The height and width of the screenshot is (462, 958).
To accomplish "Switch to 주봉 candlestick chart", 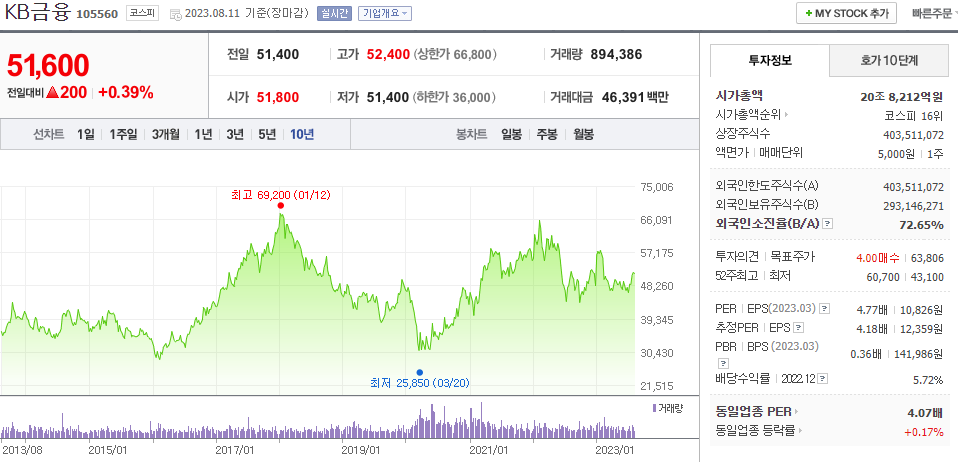I will [547, 134].
